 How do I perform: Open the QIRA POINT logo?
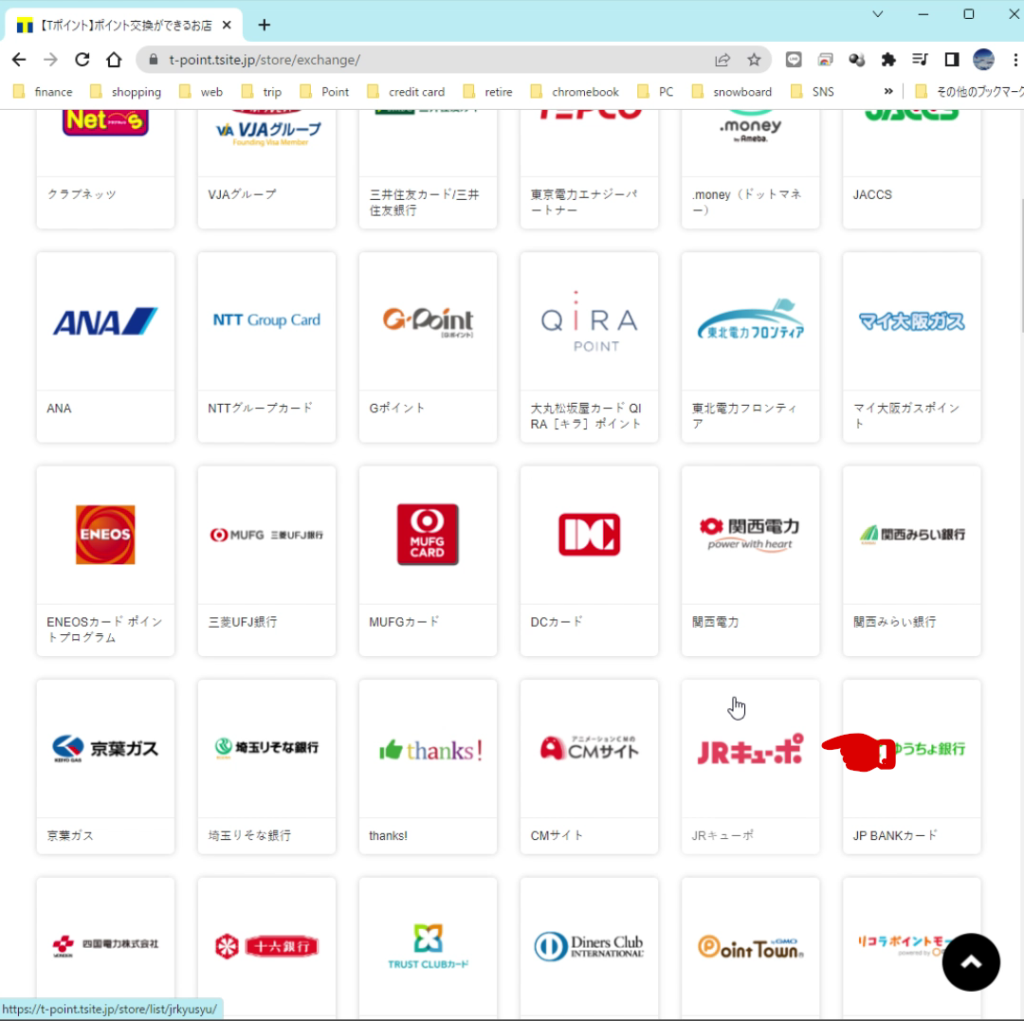click(x=589, y=322)
